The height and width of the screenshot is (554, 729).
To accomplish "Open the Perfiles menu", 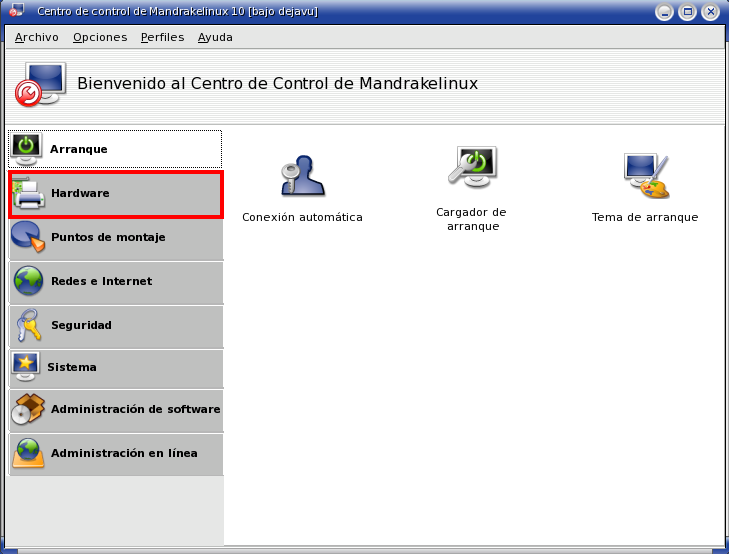I will [162, 37].
